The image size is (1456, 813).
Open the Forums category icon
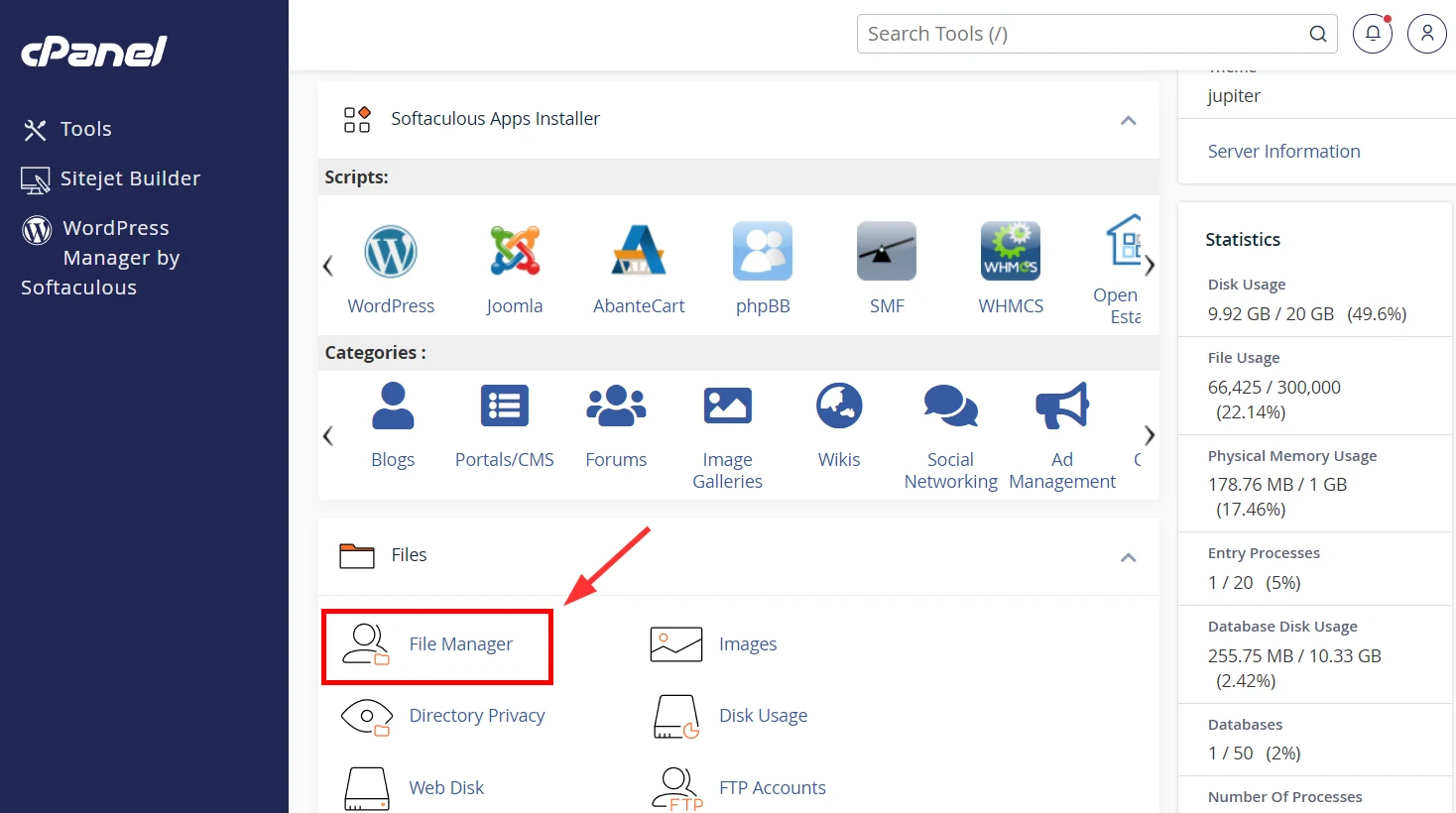pyautogui.click(x=616, y=406)
